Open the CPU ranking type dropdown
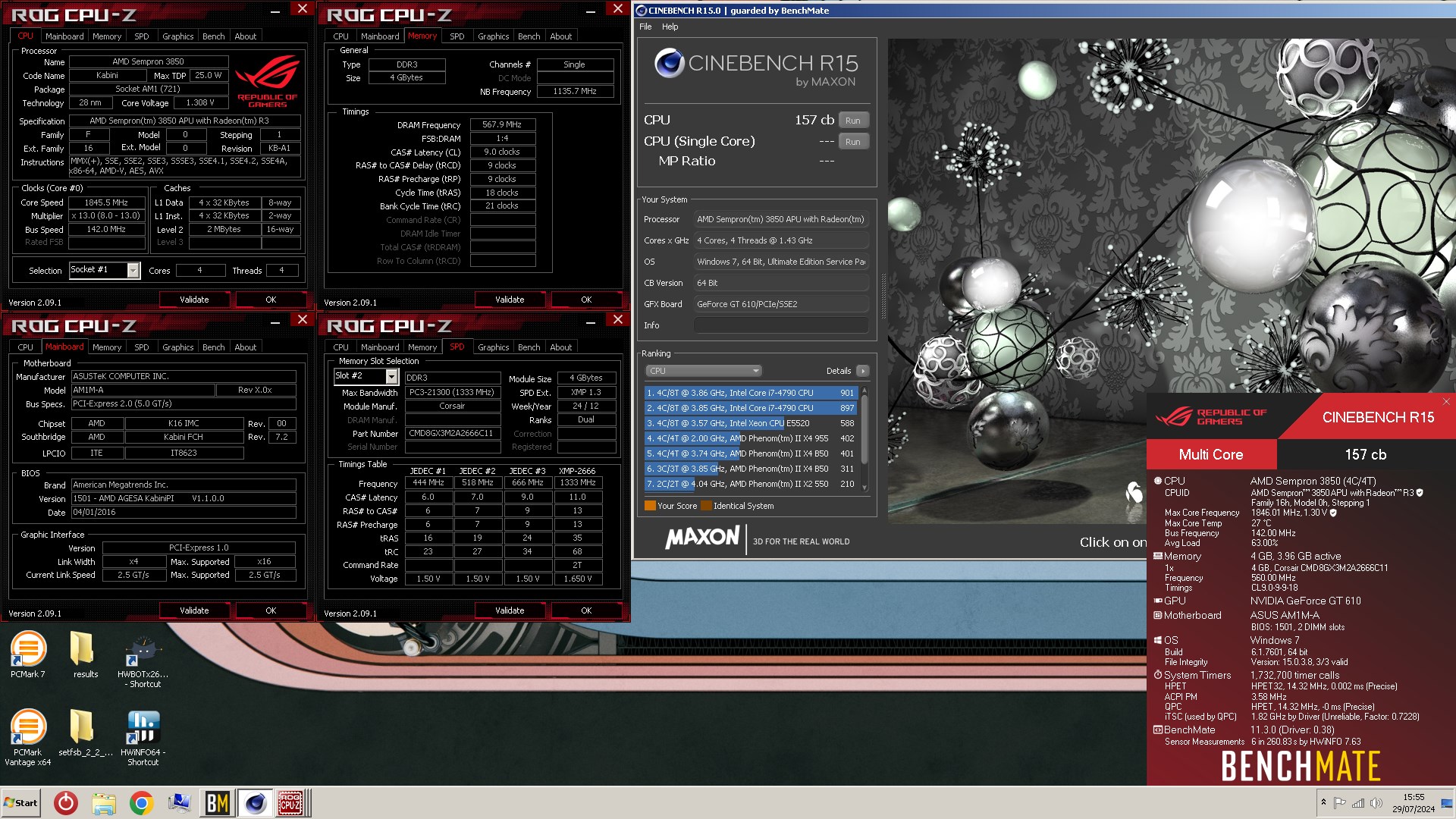Viewport: 1456px width, 819px height. [703, 371]
